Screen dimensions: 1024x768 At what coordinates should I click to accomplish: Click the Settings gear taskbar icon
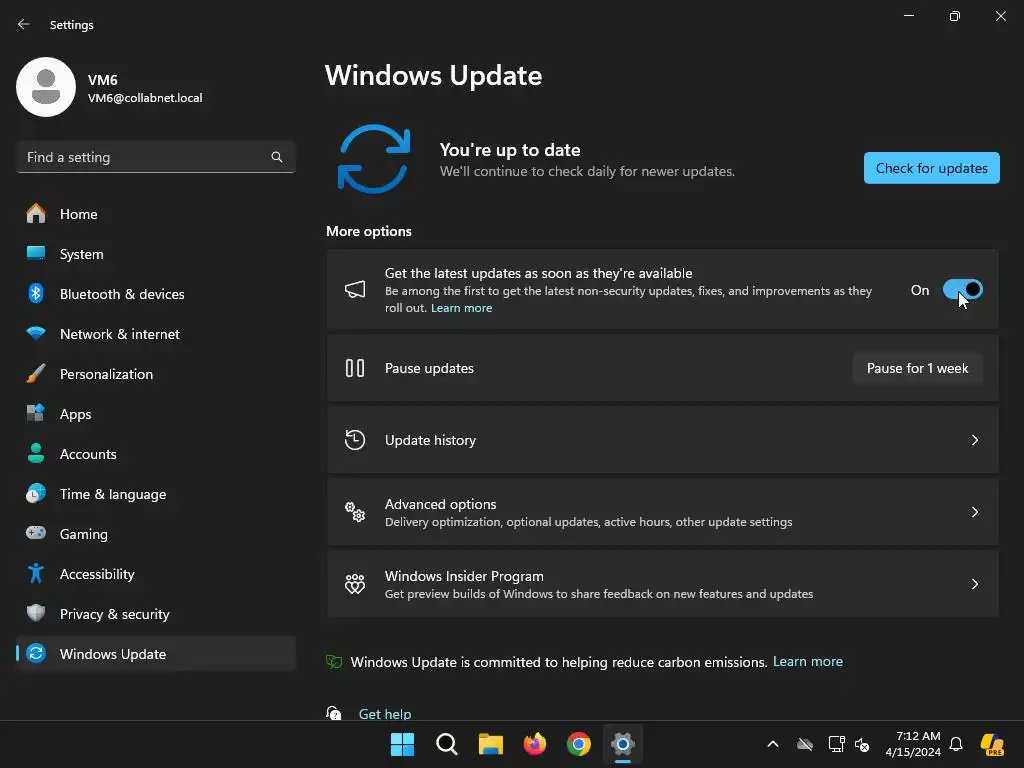point(623,744)
